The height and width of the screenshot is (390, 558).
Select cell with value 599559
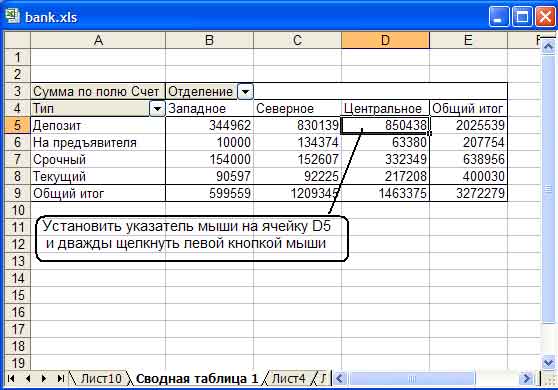[x=210, y=193]
